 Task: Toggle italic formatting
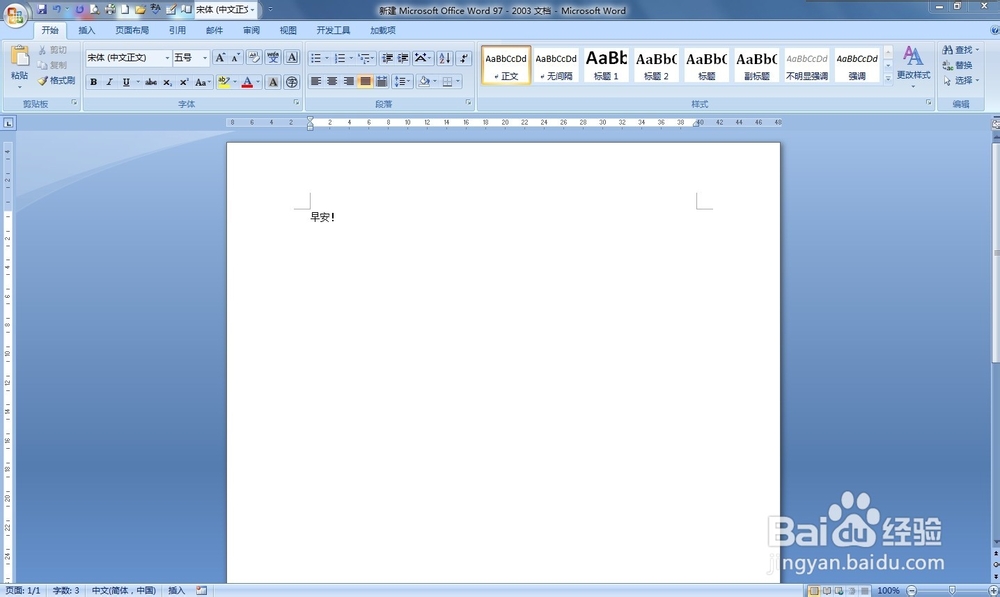(x=110, y=82)
